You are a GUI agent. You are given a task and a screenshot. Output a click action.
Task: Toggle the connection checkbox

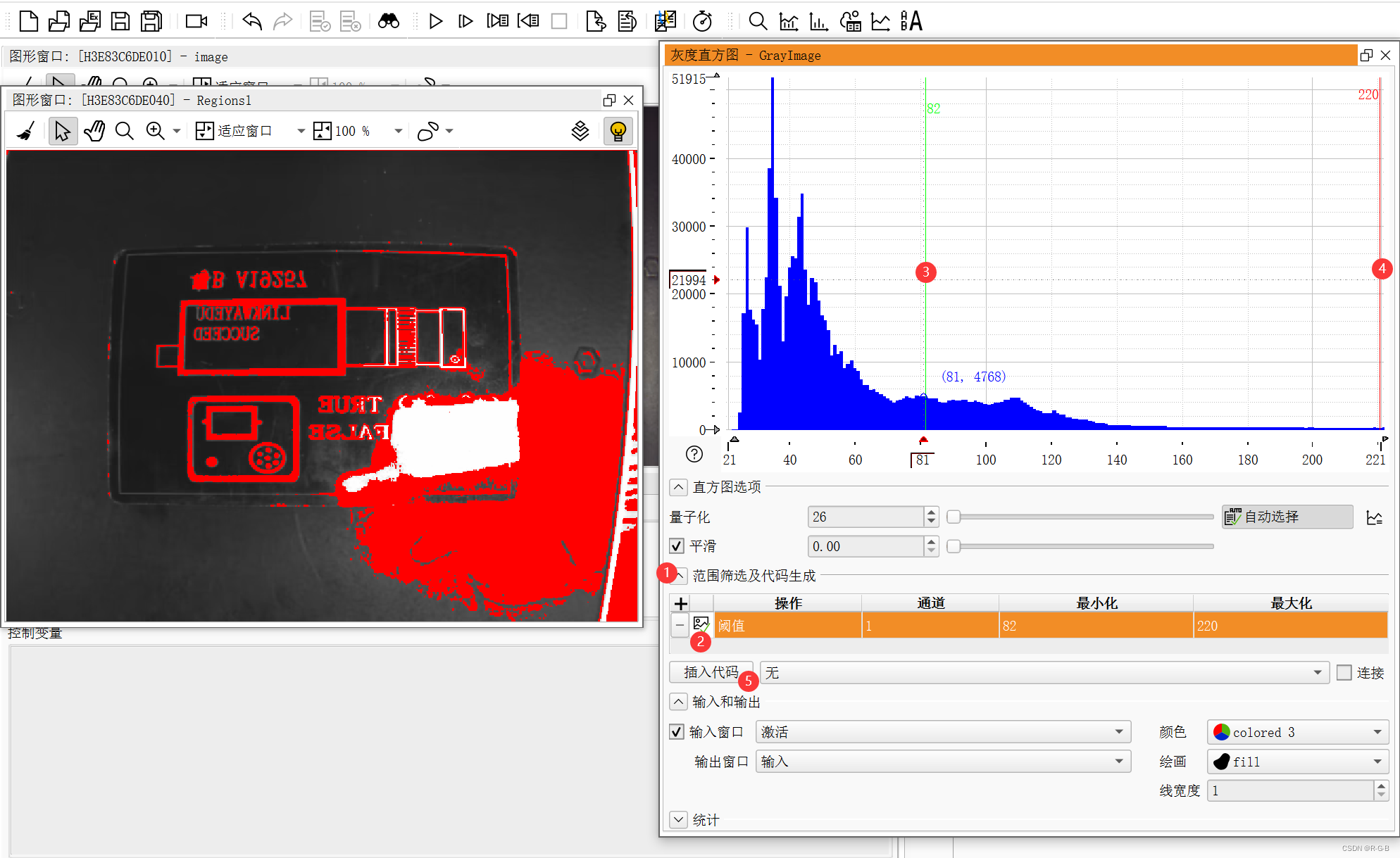pos(1344,673)
